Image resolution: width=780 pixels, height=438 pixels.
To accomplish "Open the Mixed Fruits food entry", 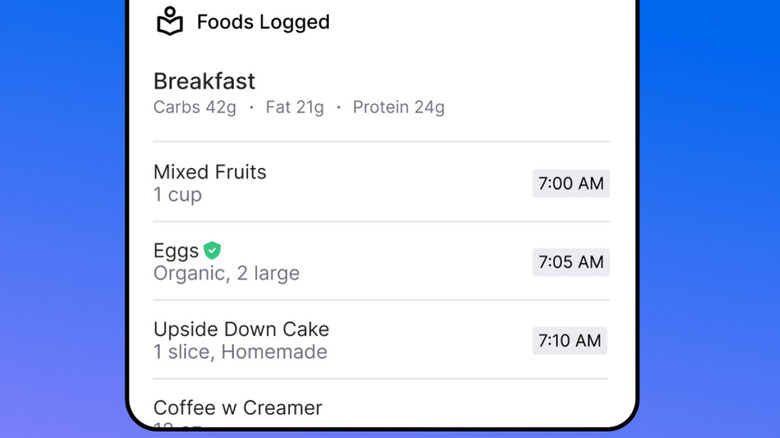I will (x=210, y=172).
